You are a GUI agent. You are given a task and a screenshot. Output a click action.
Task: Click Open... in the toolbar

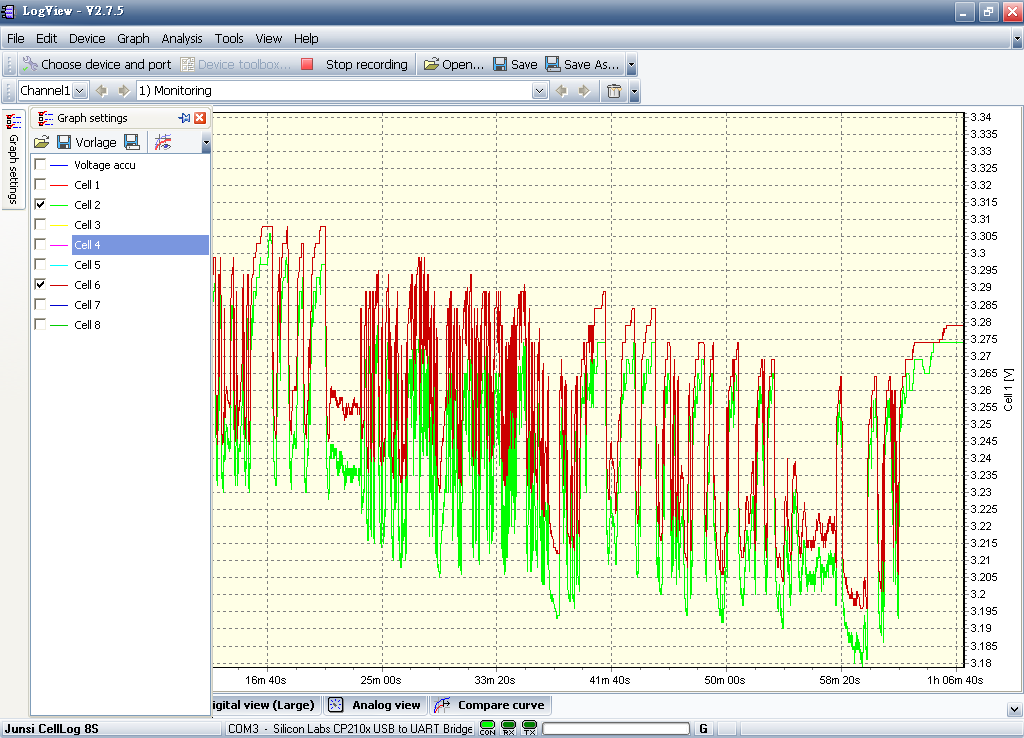click(x=454, y=64)
